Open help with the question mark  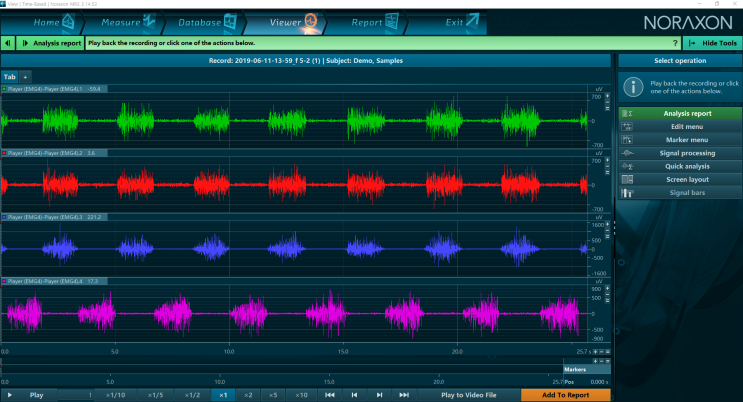[x=675, y=43]
